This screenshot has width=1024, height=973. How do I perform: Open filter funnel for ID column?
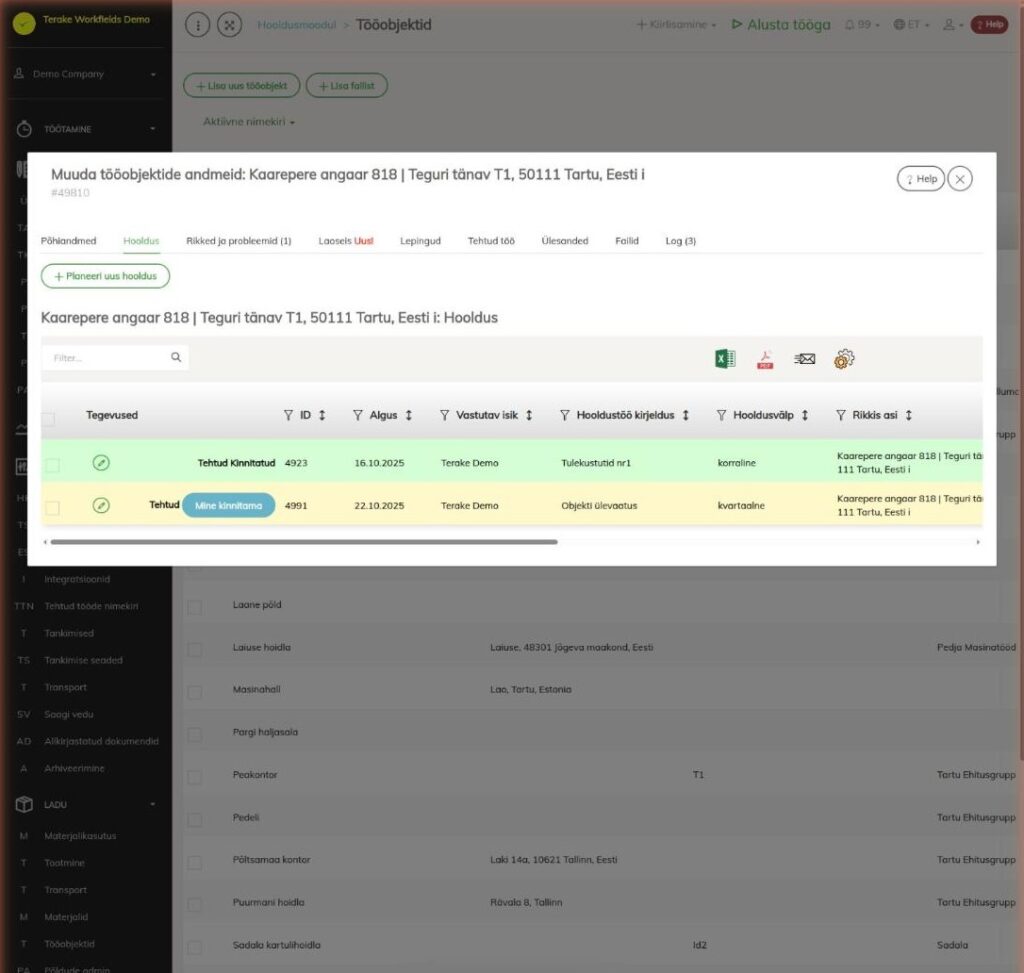[x=288, y=415]
